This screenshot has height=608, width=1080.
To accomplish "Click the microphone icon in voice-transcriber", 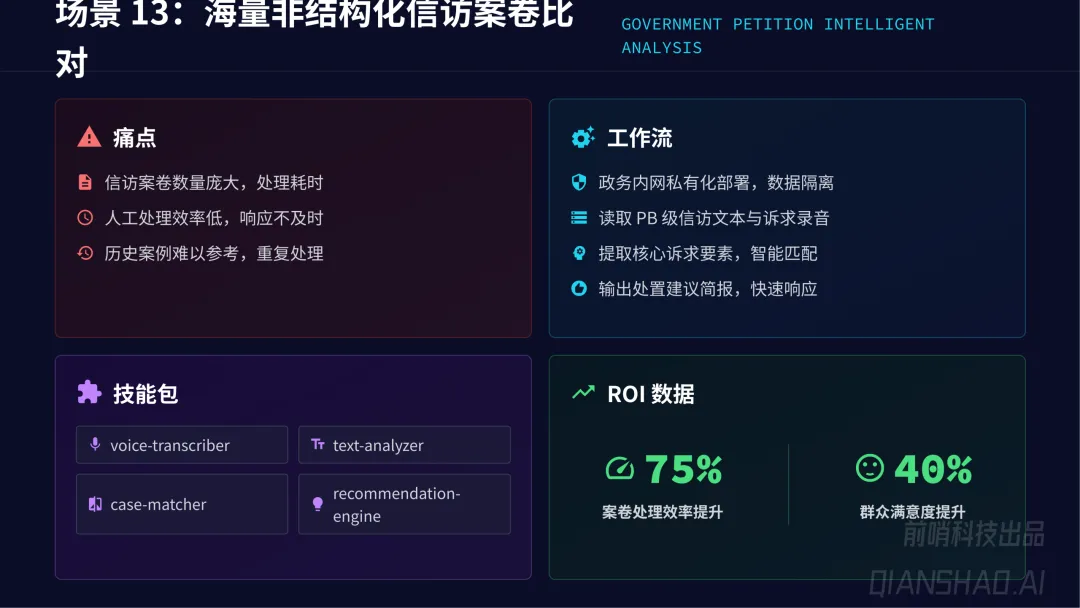I will (95, 445).
